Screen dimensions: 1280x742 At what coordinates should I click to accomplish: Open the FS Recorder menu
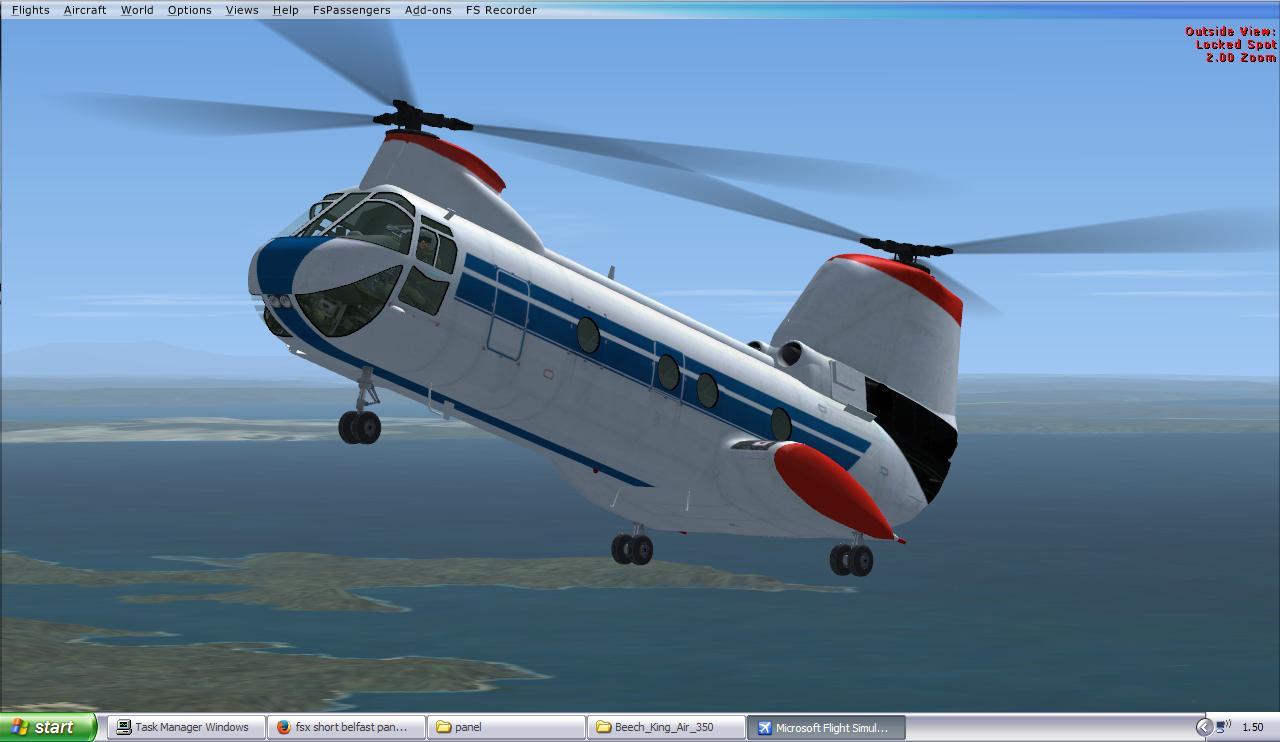pyautogui.click(x=501, y=10)
